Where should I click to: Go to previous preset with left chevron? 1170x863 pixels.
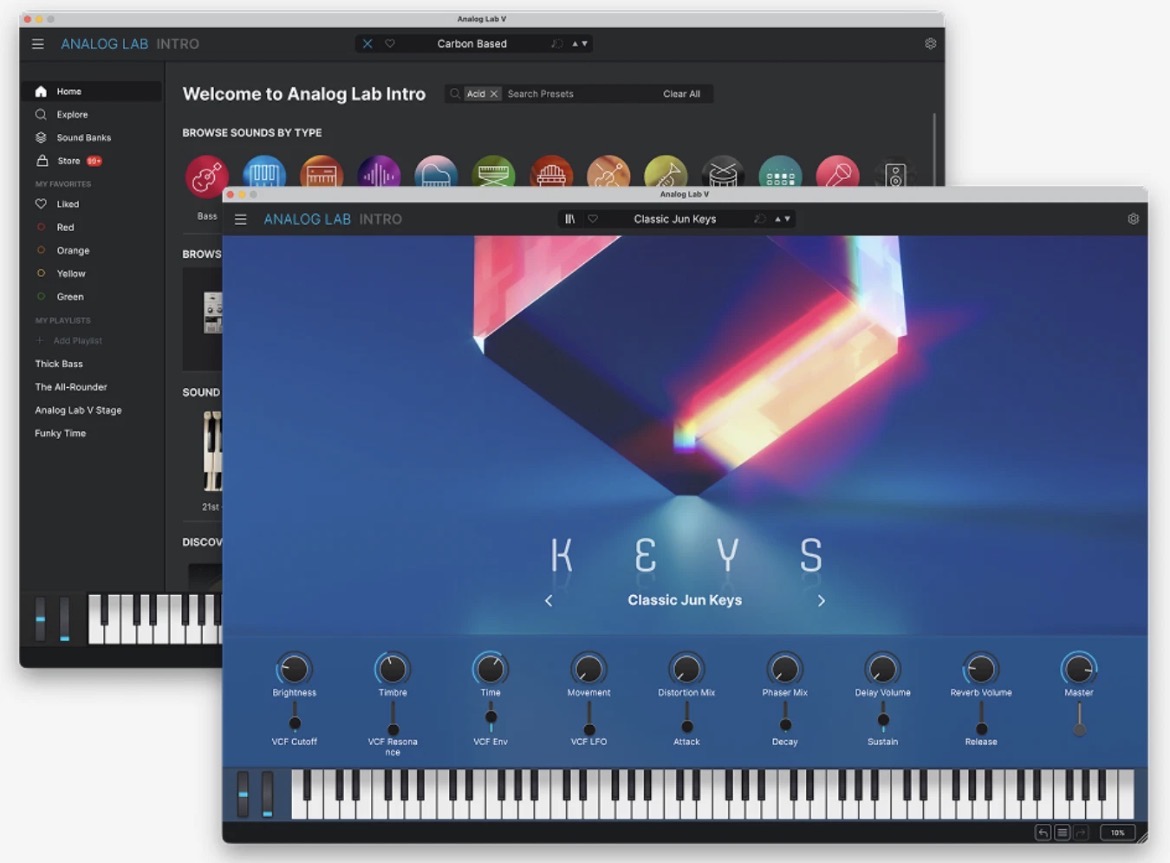click(x=549, y=601)
